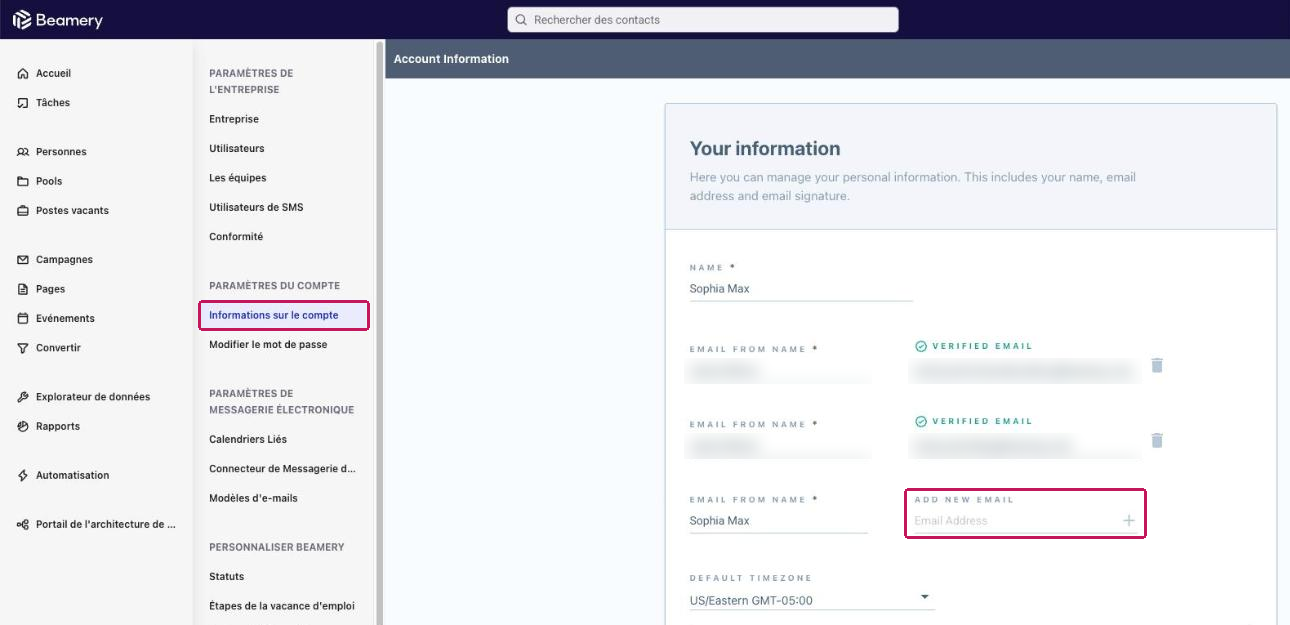
Task: Click the Personnes people icon
Action: pos(23,152)
